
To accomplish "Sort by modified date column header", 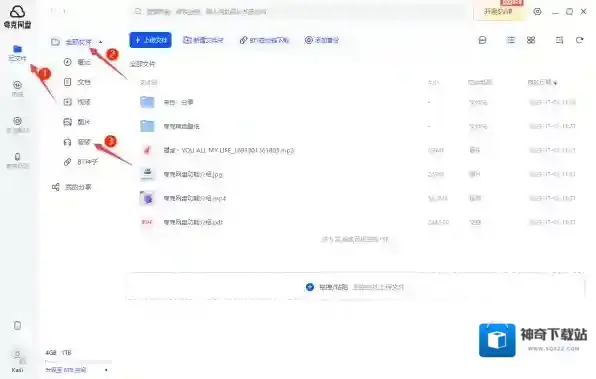I will pyautogui.click(x=542, y=82).
